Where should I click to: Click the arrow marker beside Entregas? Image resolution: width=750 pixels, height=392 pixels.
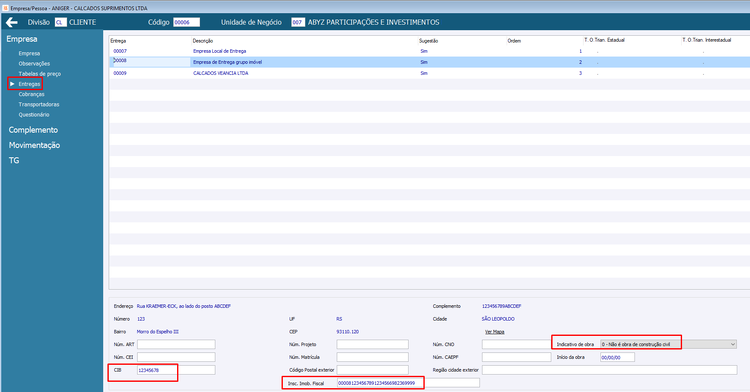pos(12,84)
